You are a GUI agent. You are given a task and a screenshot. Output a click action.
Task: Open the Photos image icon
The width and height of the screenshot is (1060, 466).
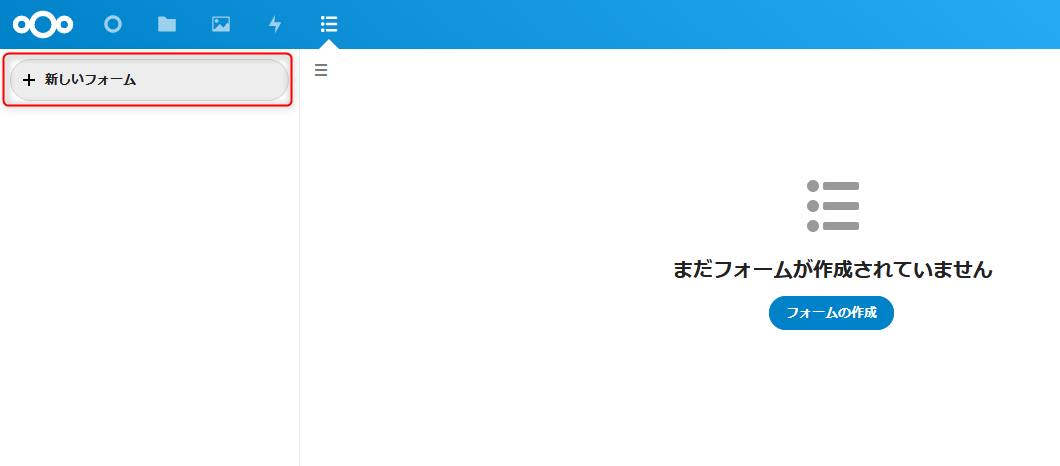(221, 24)
